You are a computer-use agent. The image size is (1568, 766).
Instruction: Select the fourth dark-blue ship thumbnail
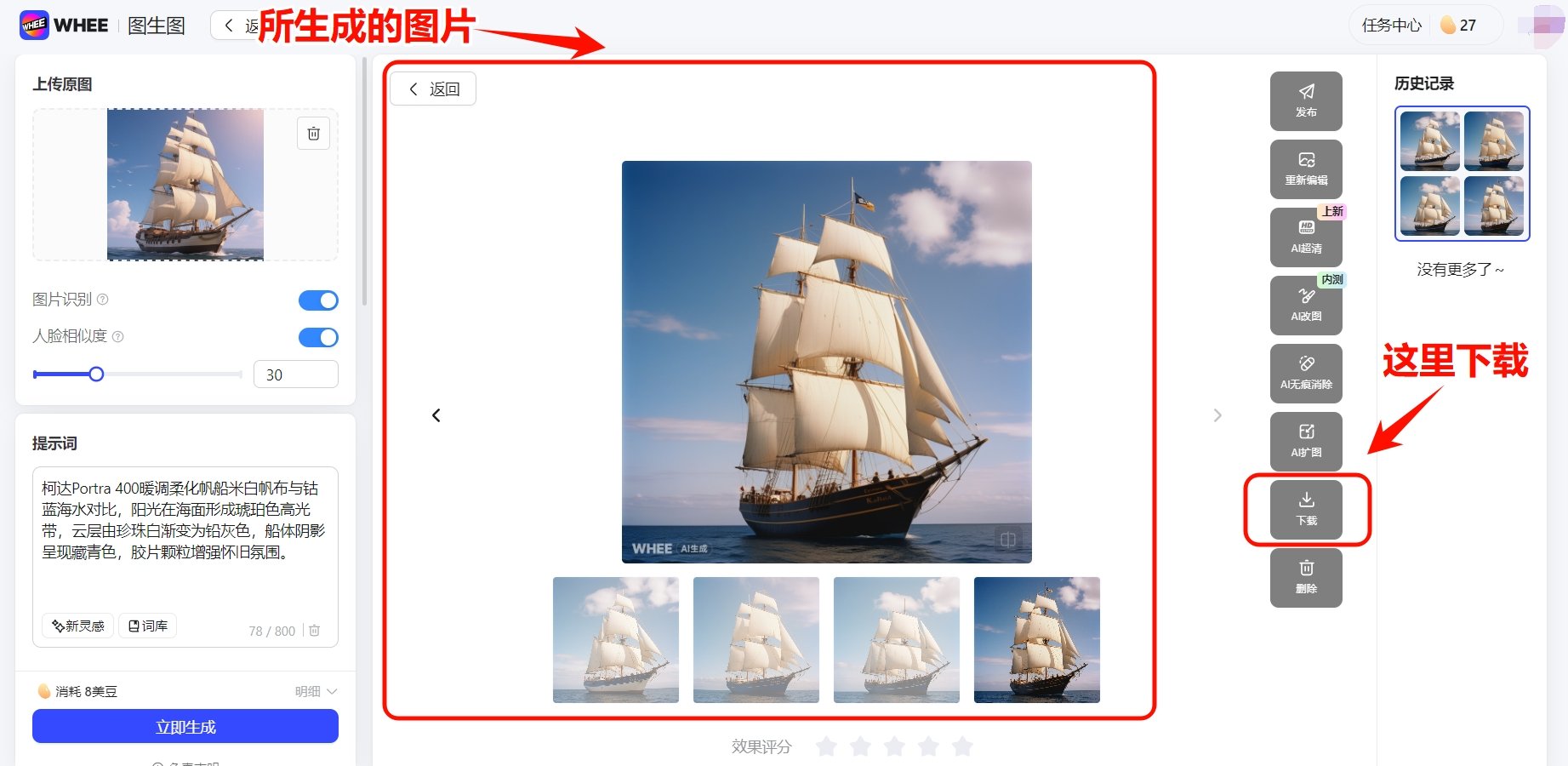(x=1037, y=640)
